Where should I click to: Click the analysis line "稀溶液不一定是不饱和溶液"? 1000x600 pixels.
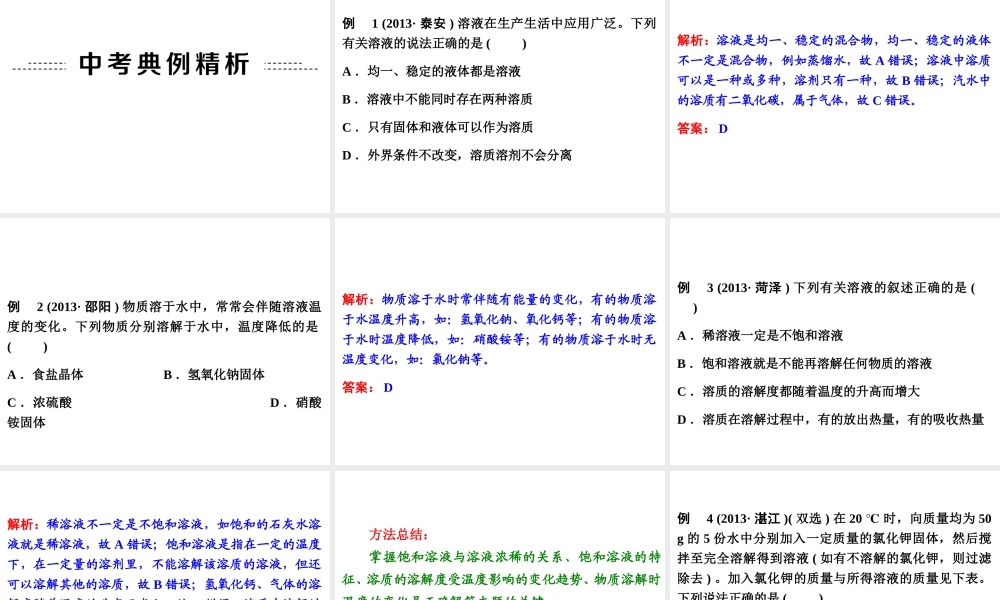[x=126, y=524]
